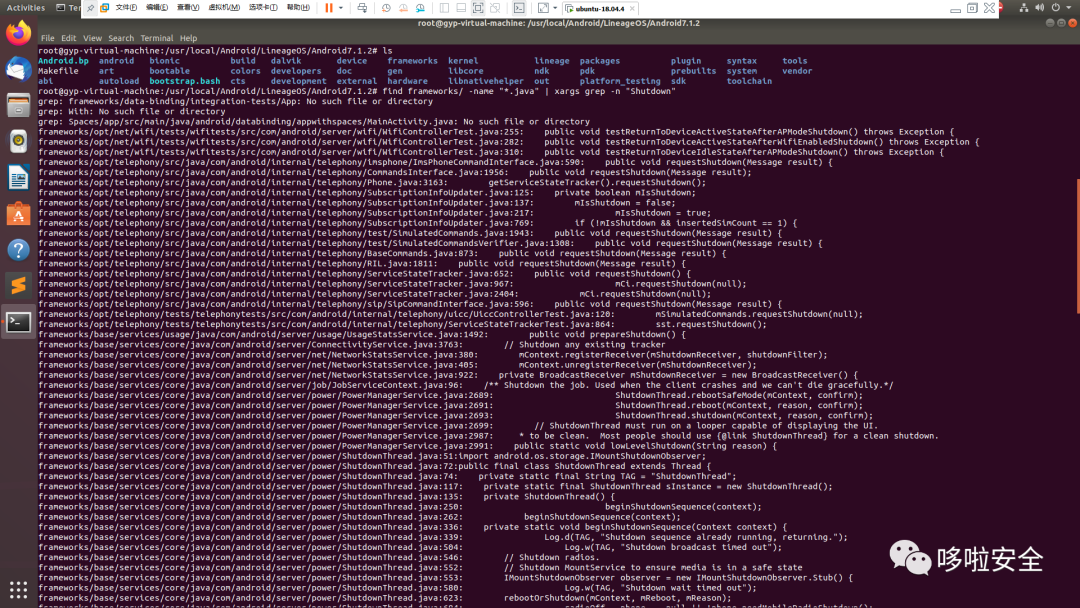Click the ShutdownThread.java:72 result line
The width and height of the screenshot is (1080, 608).
(x=374, y=466)
